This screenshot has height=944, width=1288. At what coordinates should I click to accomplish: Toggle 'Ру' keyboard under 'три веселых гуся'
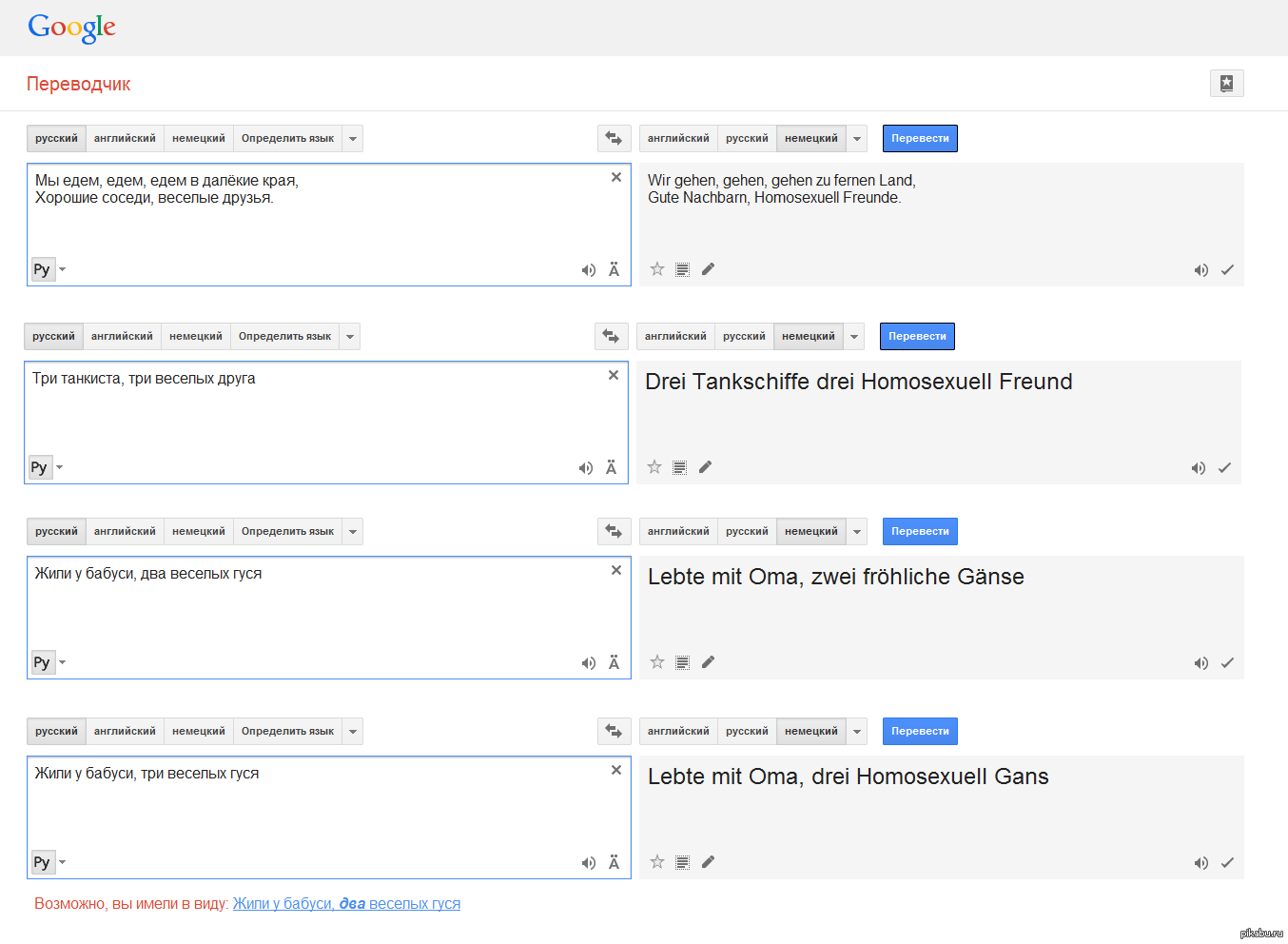click(43, 863)
